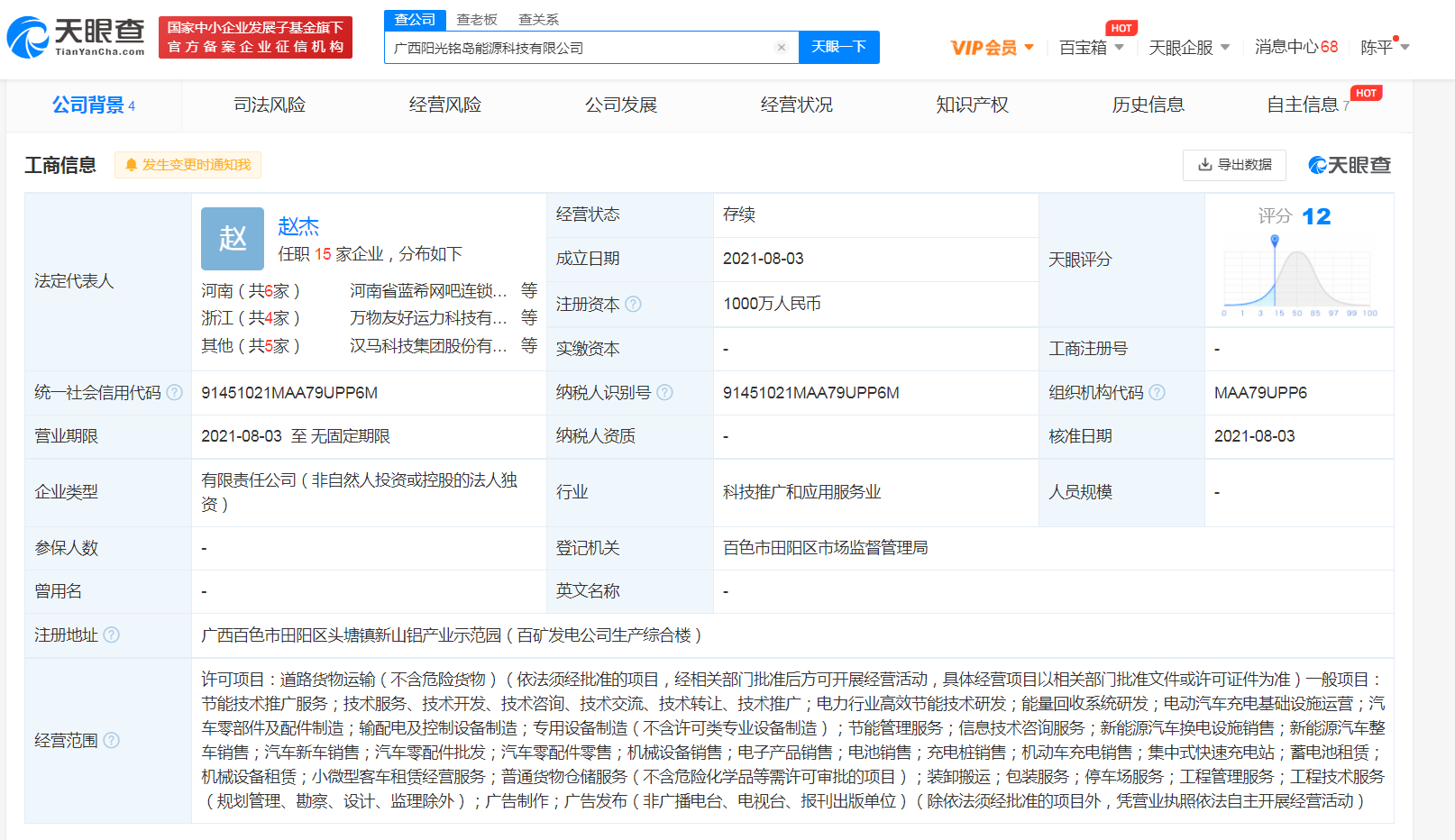Clear the search box with the X icon
This screenshot has height=840, width=1455.
coord(781,48)
